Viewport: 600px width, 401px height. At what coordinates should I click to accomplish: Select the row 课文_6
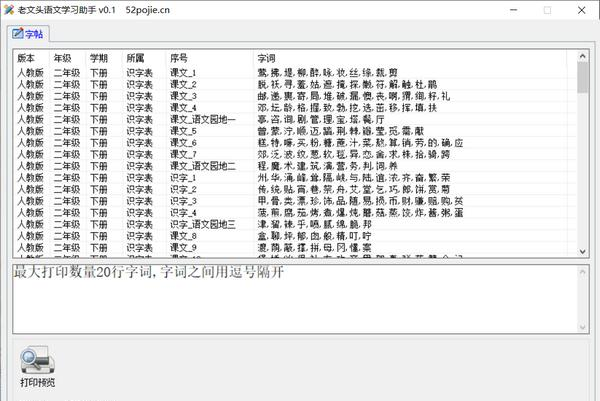click(295, 142)
